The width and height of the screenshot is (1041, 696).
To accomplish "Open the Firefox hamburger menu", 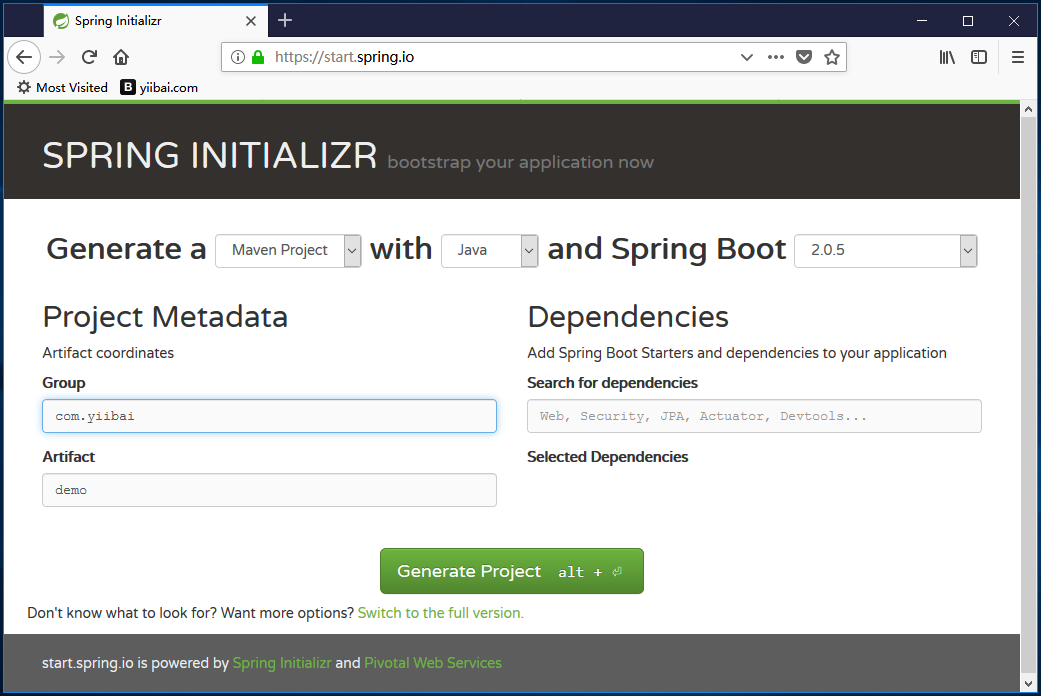I will (x=1018, y=57).
